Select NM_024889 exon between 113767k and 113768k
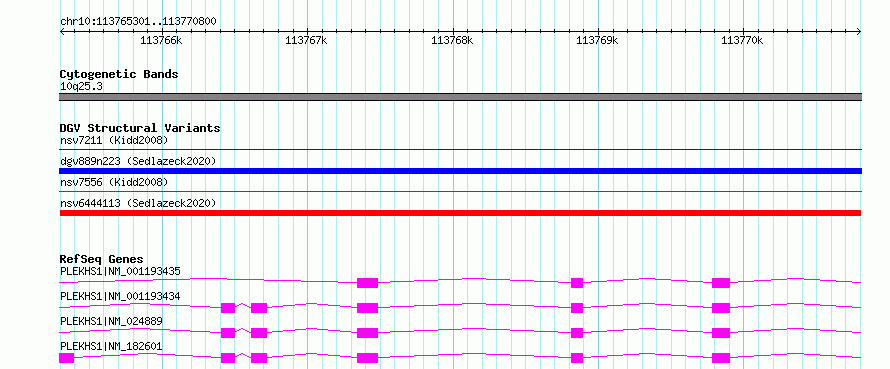This screenshot has width=890, height=369. [x=367, y=333]
